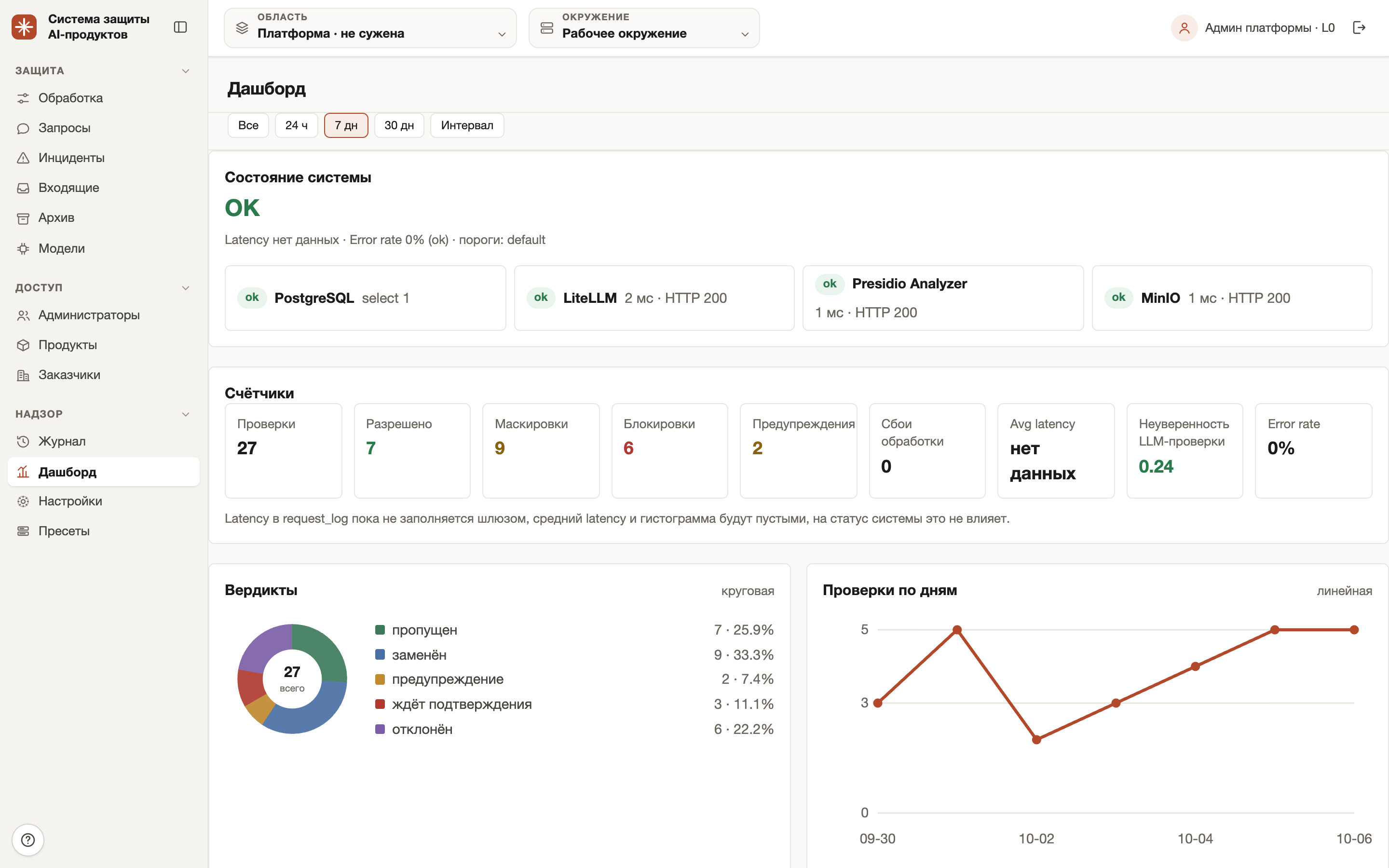Click the Блокировки counter card
This screenshot has width=1389, height=868.
670,451
